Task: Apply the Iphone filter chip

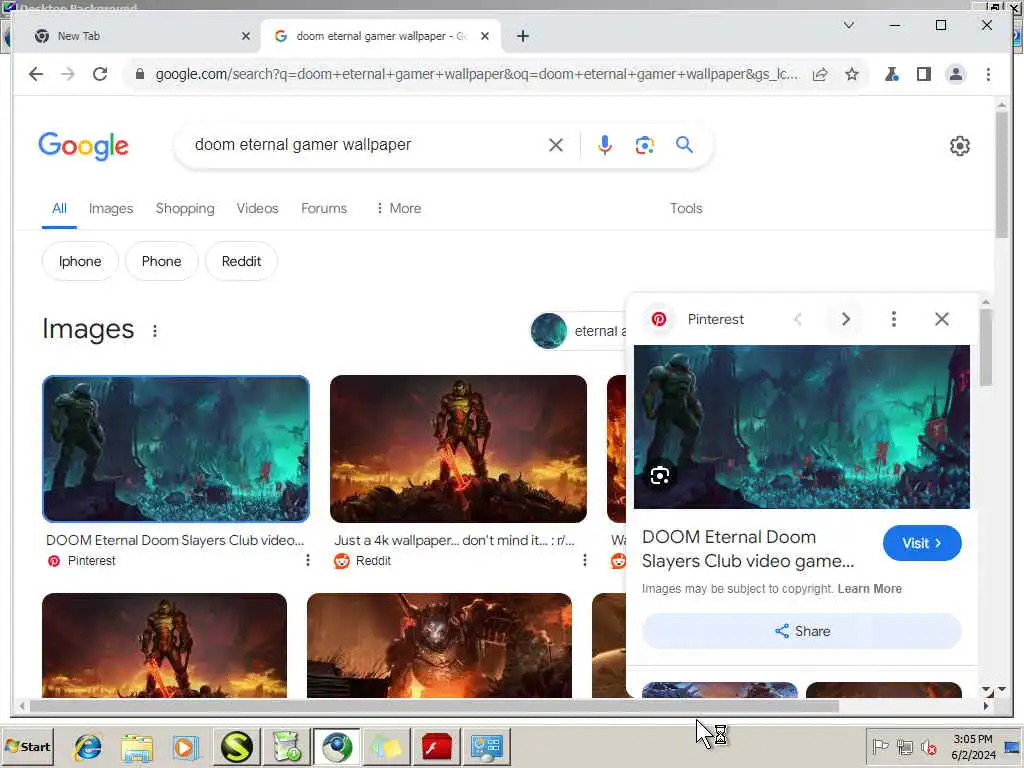Action: [80, 261]
